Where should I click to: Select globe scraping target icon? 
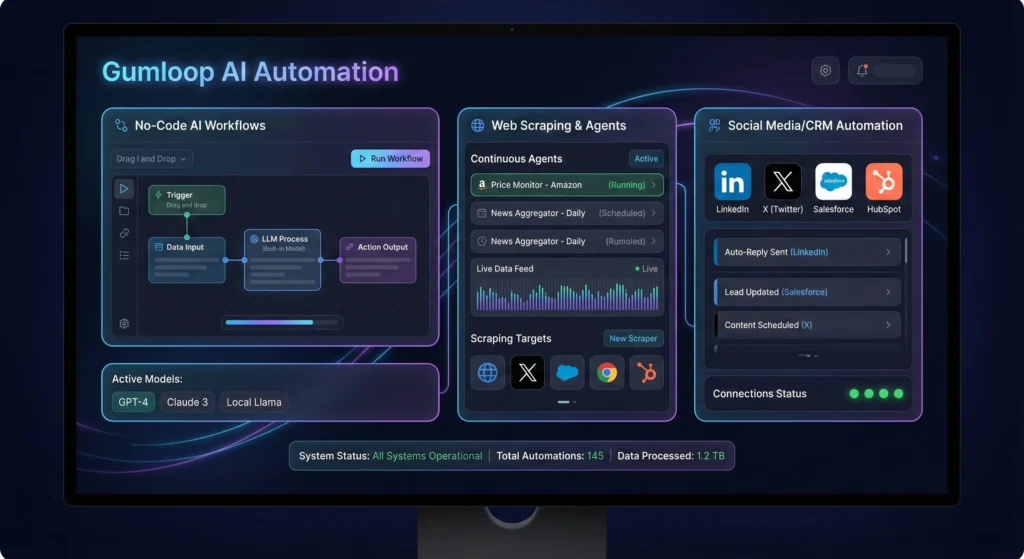[x=487, y=373]
